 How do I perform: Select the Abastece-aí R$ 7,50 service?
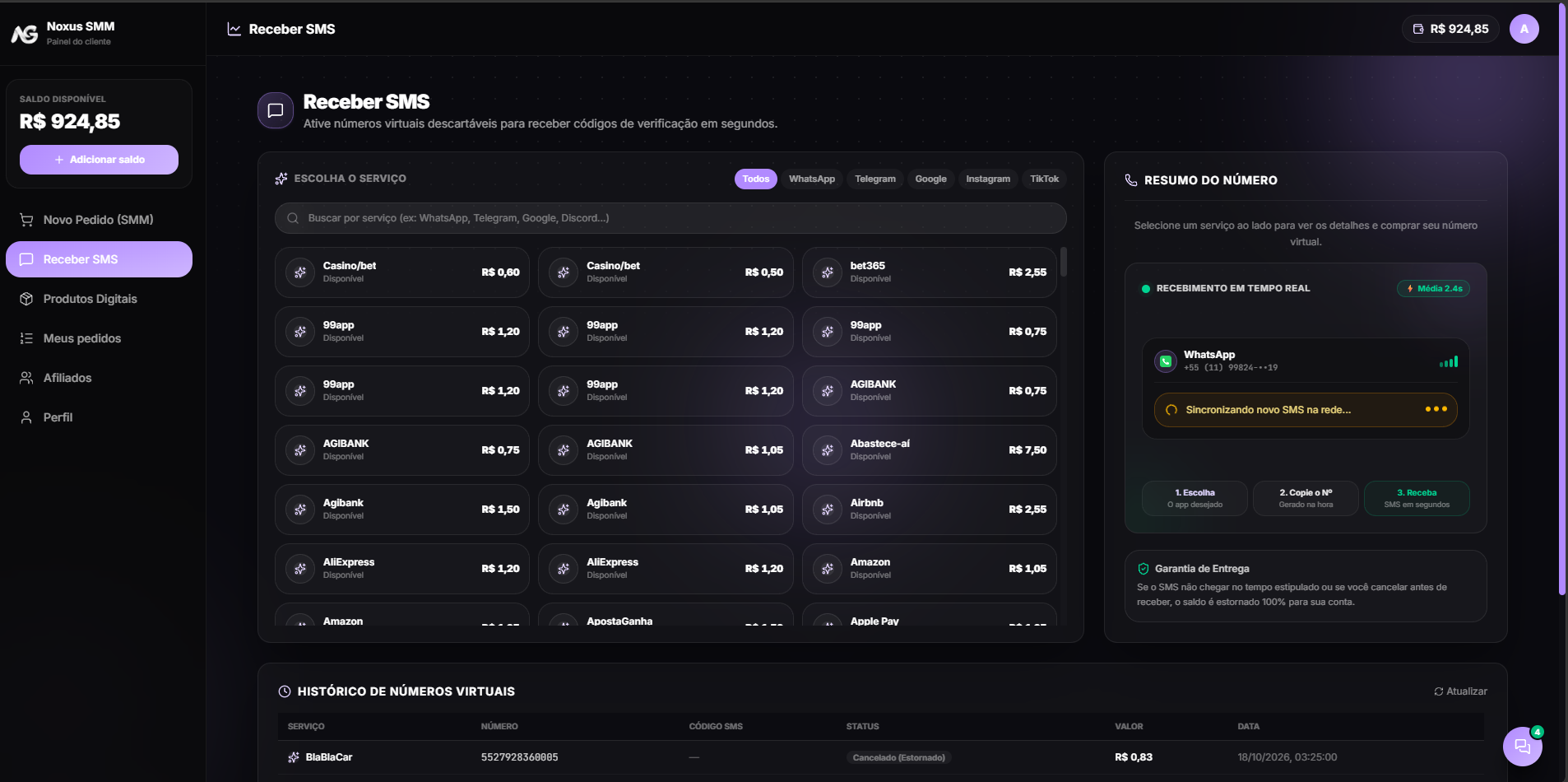point(929,450)
